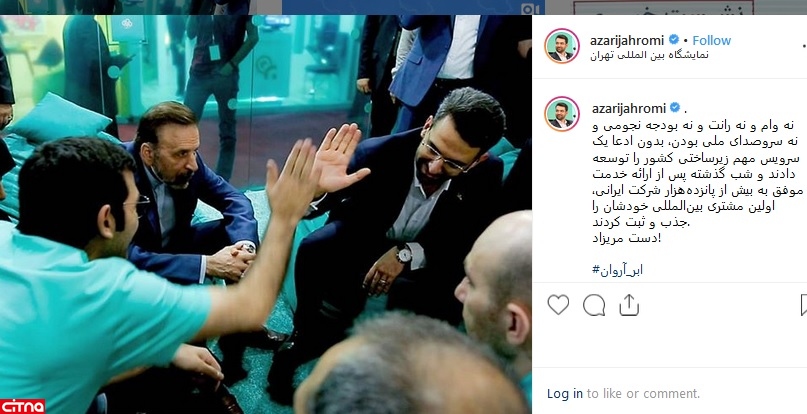Open comments via the speech bubble icon

click(593, 305)
